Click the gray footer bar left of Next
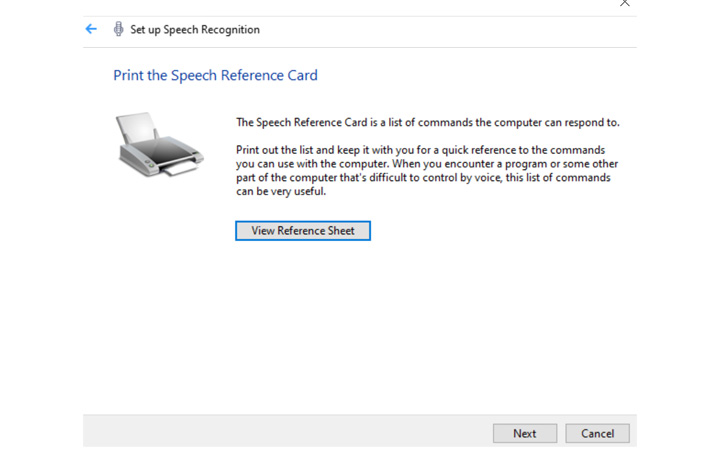This screenshot has height=450, width=720. [x=287, y=432]
